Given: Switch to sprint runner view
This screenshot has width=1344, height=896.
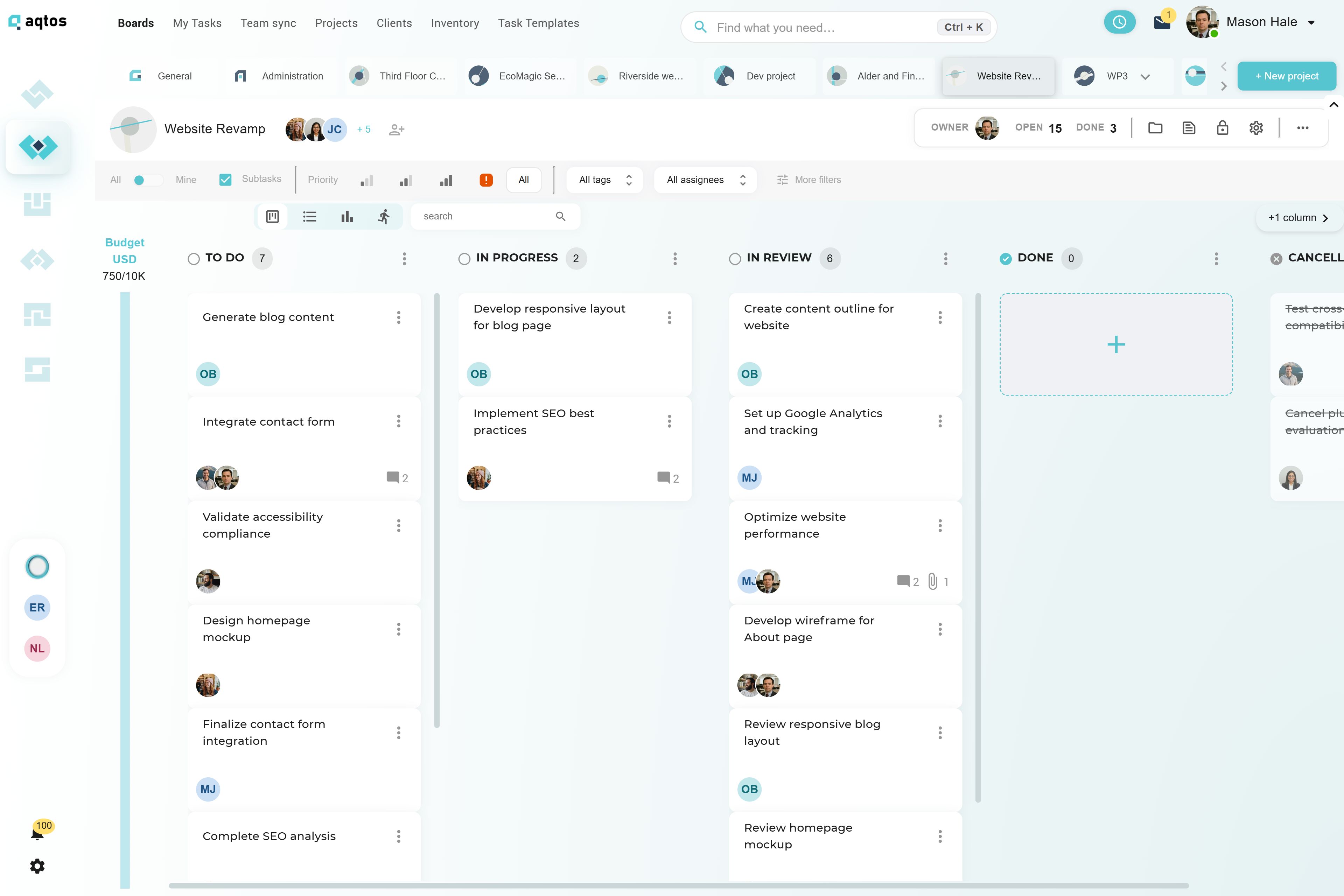Looking at the screenshot, I should point(384,217).
